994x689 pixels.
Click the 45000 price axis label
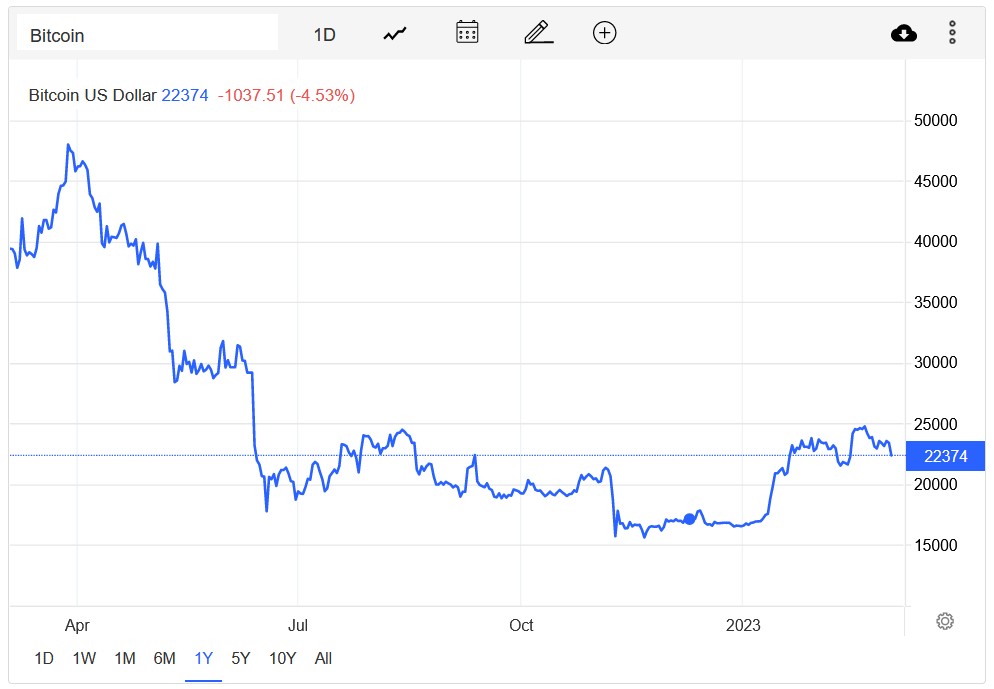click(935, 181)
